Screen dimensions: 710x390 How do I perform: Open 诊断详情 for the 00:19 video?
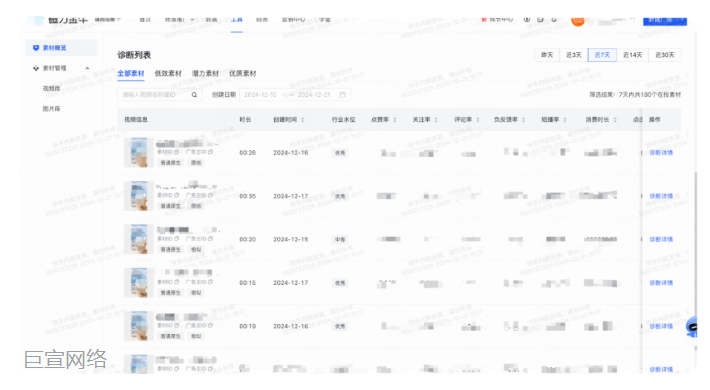pos(661,326)
